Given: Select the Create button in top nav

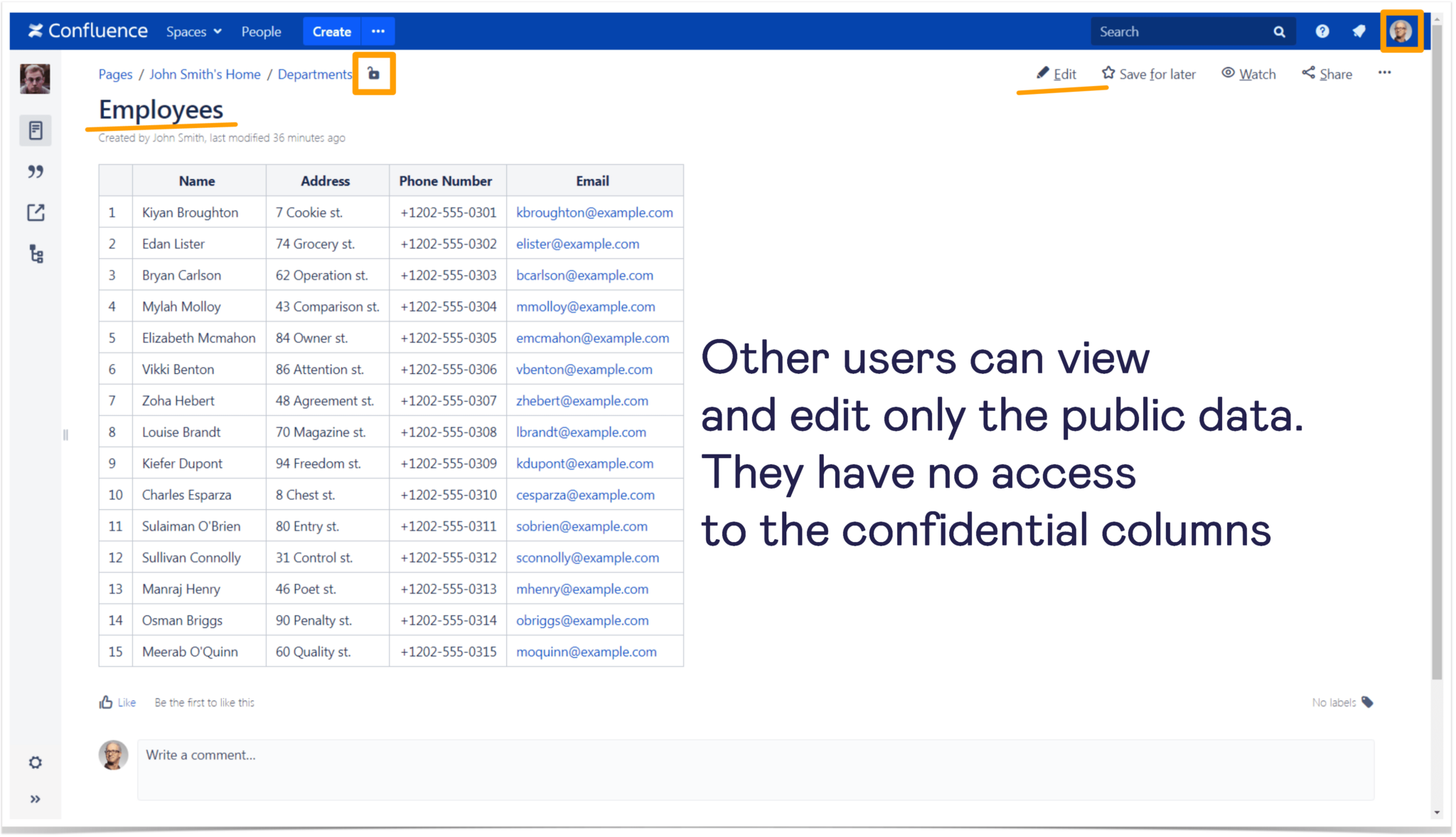Looking at the screenshot, I should pos(330,31).
